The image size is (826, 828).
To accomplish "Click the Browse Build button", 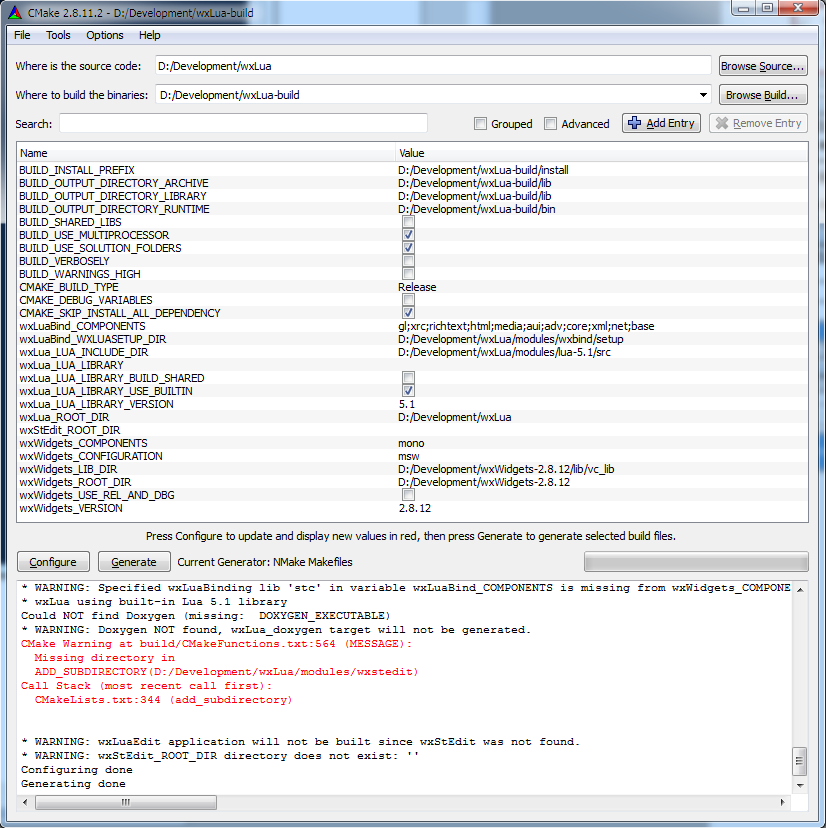I will click(763, 95).
